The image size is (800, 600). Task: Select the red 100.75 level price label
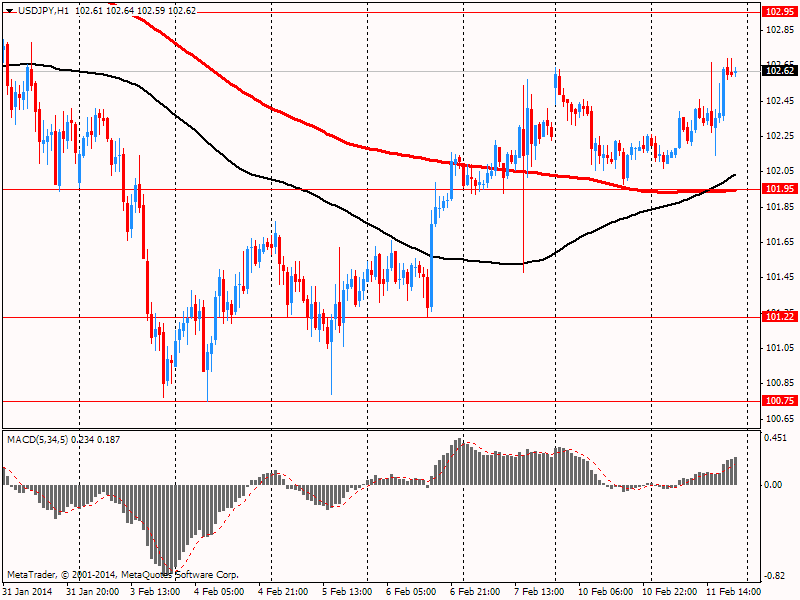[x=780, y=401]
